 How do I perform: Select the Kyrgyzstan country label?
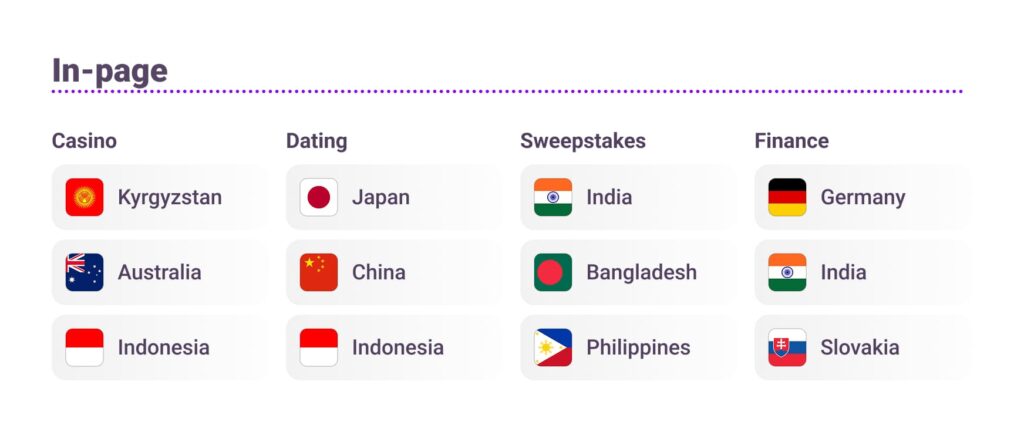pos(169,197)
